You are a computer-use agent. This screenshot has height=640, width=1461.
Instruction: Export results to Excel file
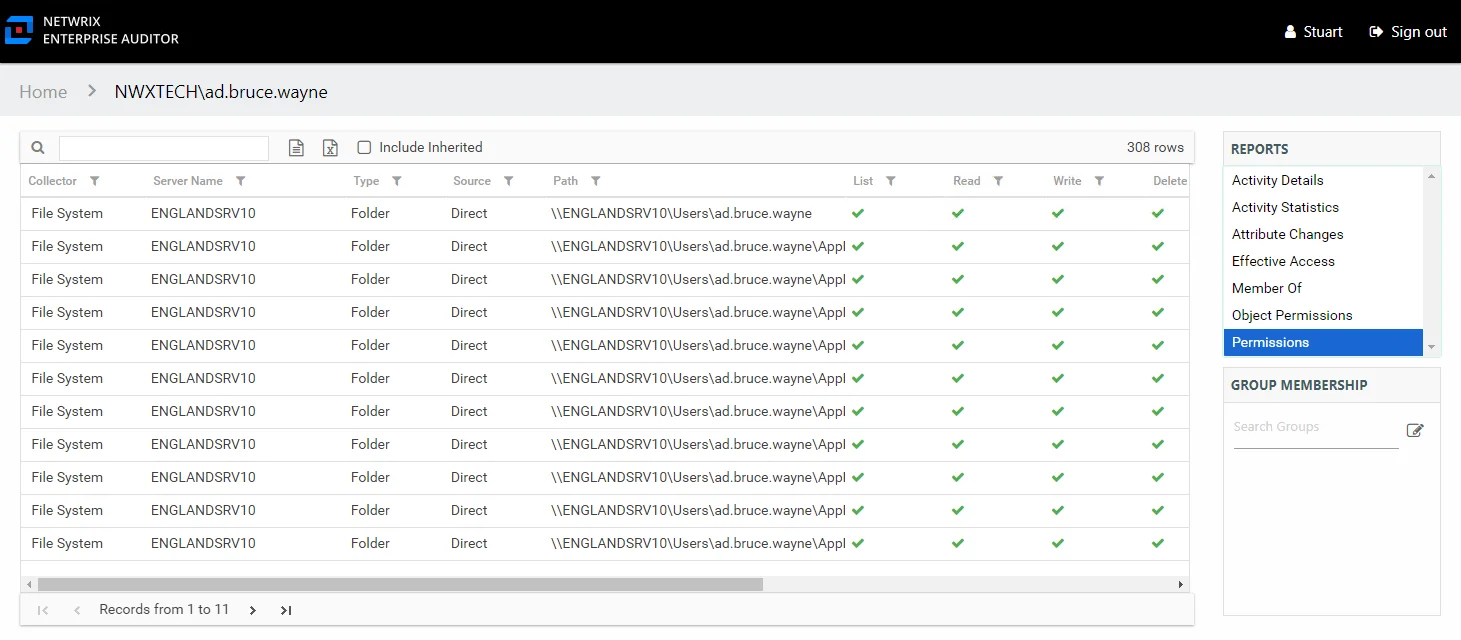(x=330, y=148)
